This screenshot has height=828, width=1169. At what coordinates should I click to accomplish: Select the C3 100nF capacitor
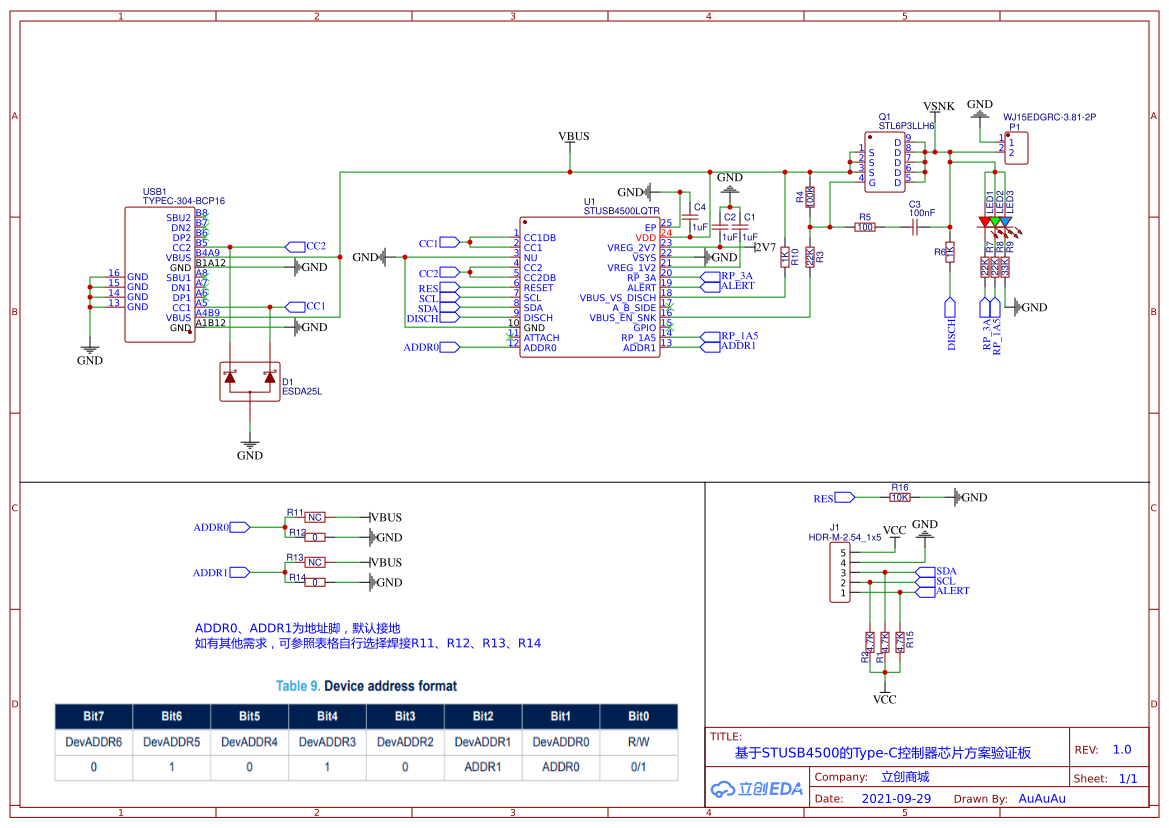(x=914, y=227)
